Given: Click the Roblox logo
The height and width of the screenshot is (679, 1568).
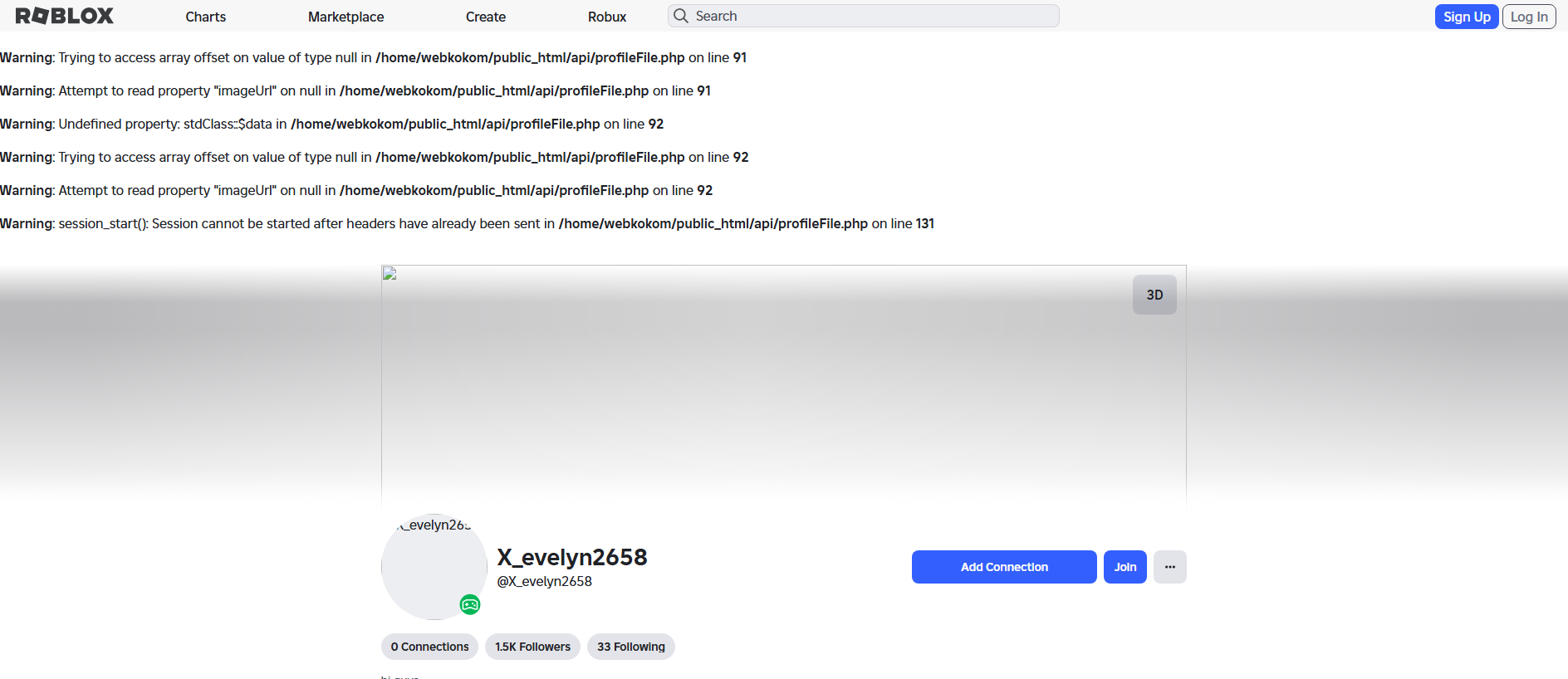Looking at the screenshot, I should pos(65,16).
